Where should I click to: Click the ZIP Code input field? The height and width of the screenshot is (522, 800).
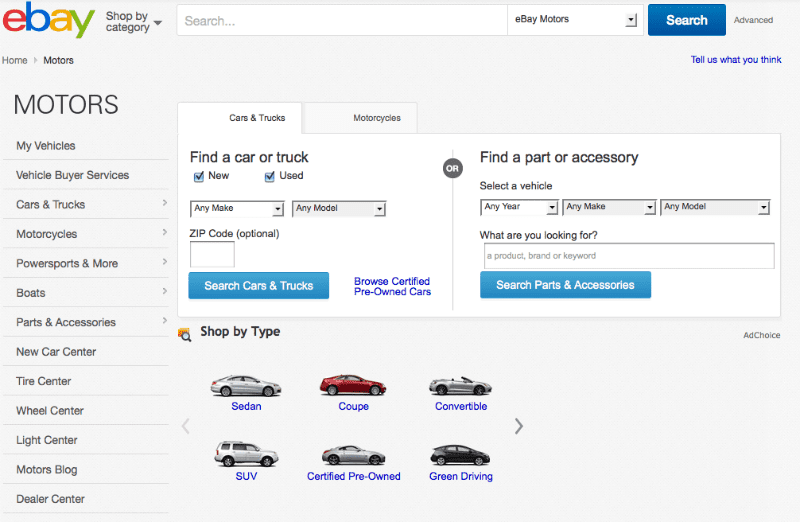coord(212,255)
